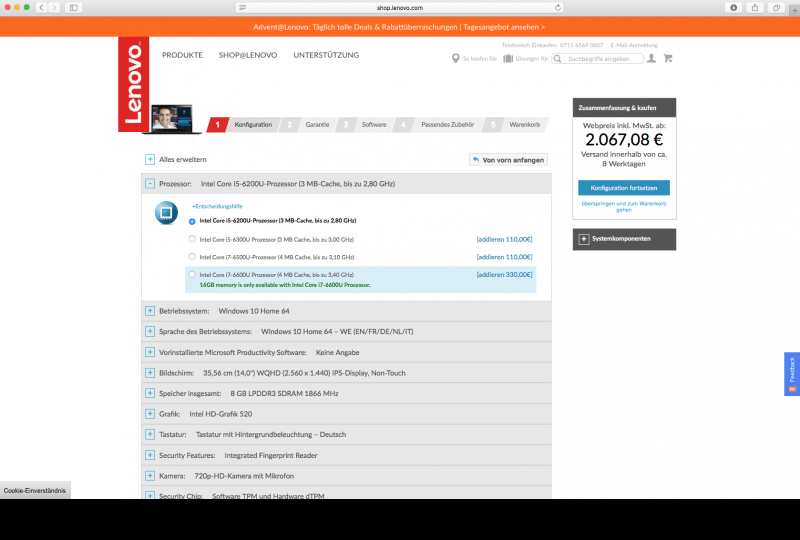Click the Safari back navigation arrow
Screen dimensions: 800x540
coord(42,8)
